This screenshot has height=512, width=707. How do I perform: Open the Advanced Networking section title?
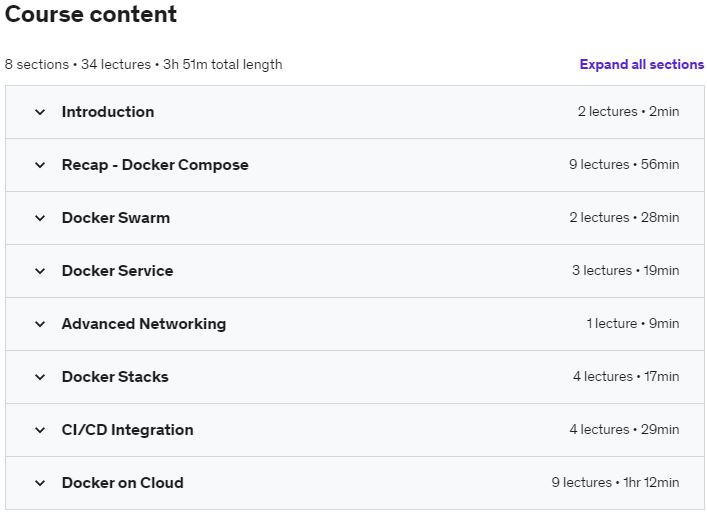pyautogui.click(x=144, y=324)
